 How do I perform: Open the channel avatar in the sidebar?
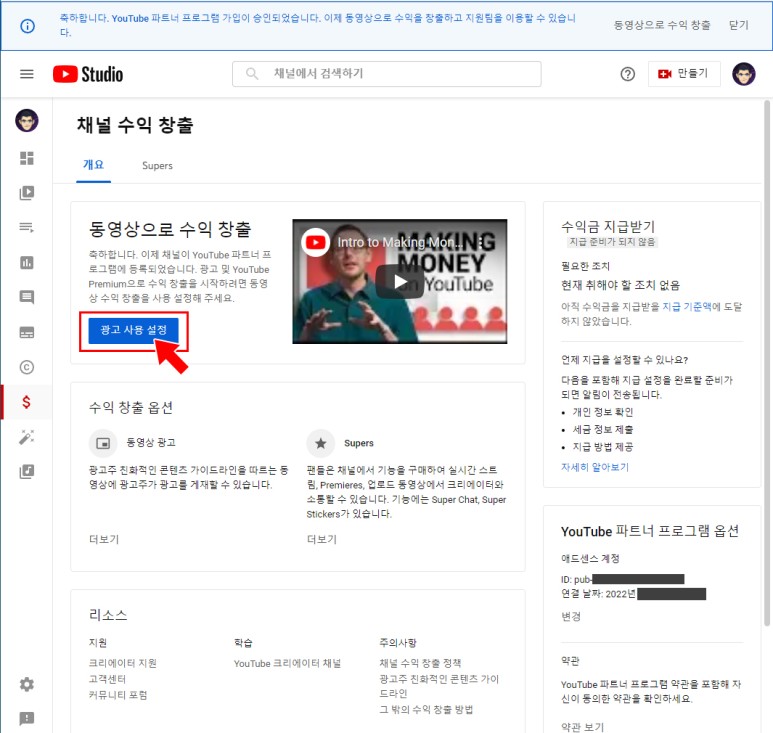[27, 120]
